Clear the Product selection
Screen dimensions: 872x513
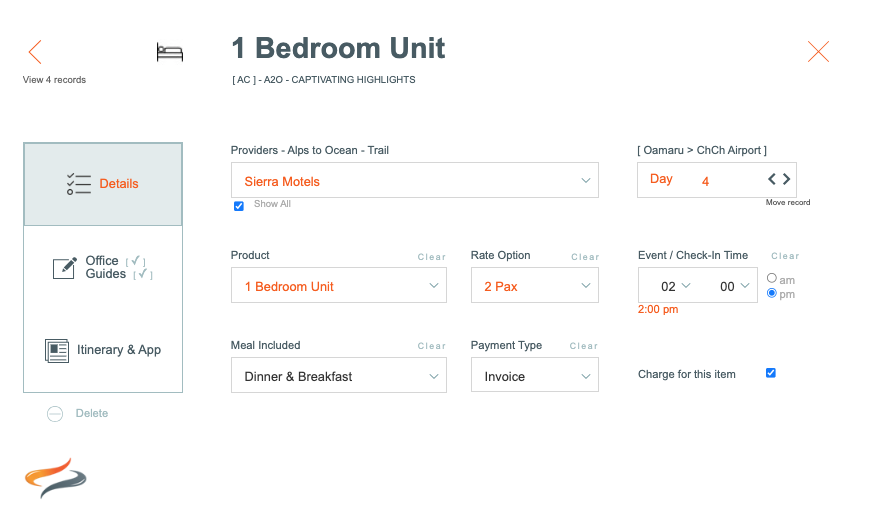pos(432,257)
